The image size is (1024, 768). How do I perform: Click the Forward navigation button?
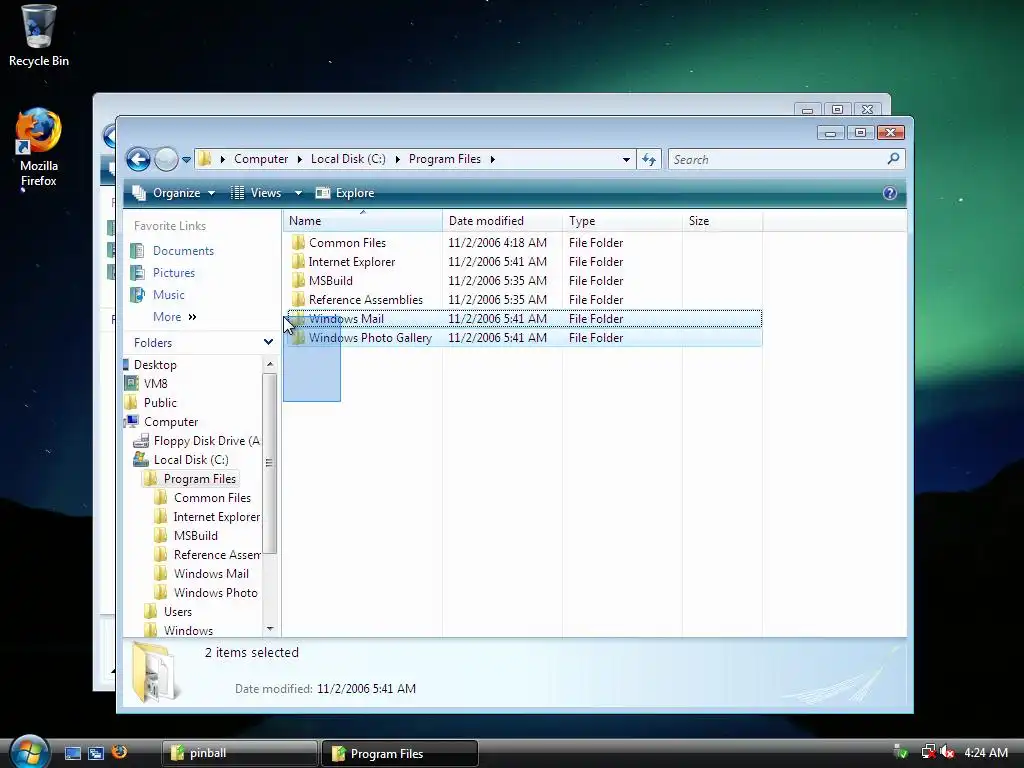coord(167,159)
